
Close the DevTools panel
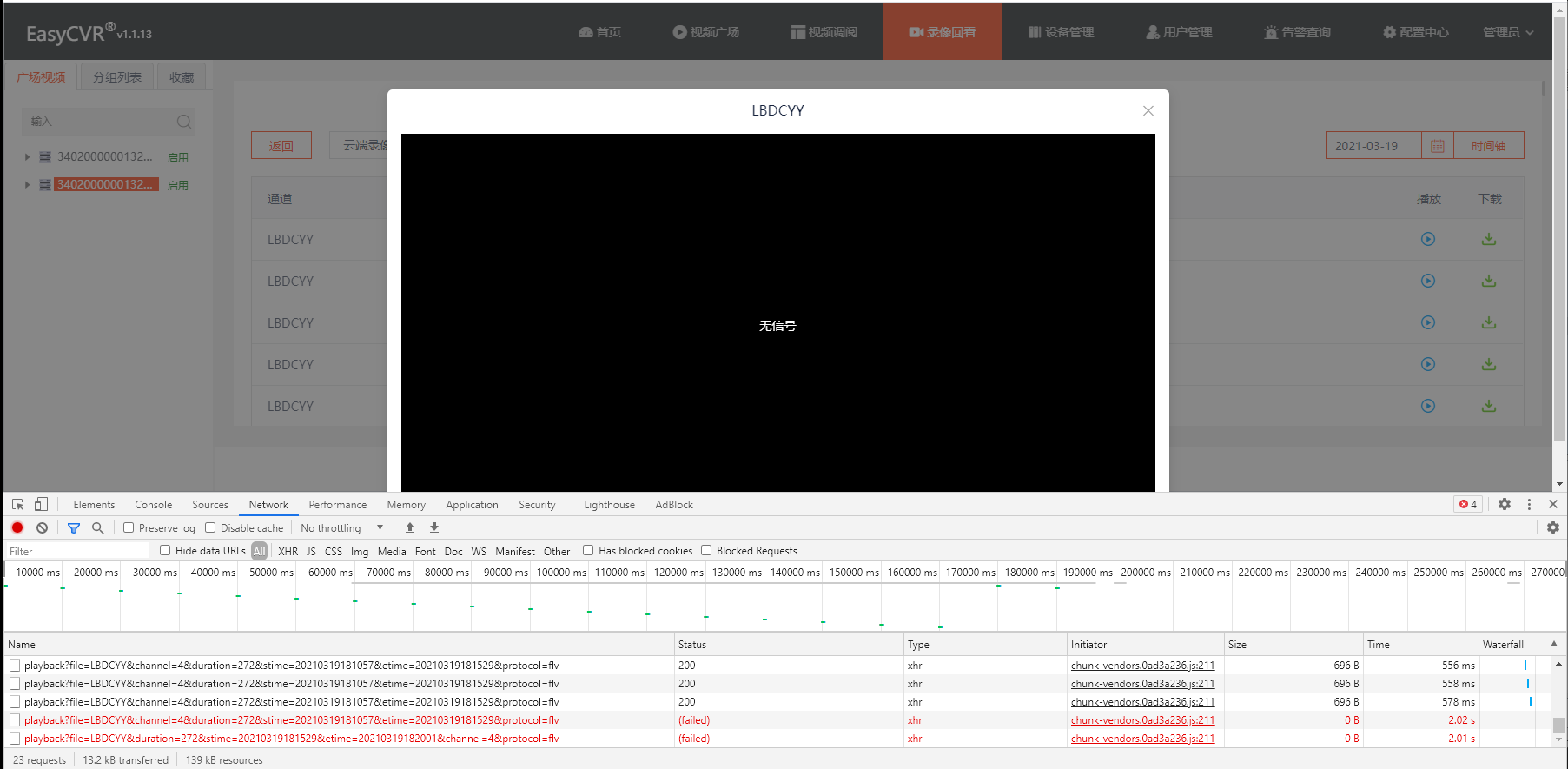(x=1553, y=504)
